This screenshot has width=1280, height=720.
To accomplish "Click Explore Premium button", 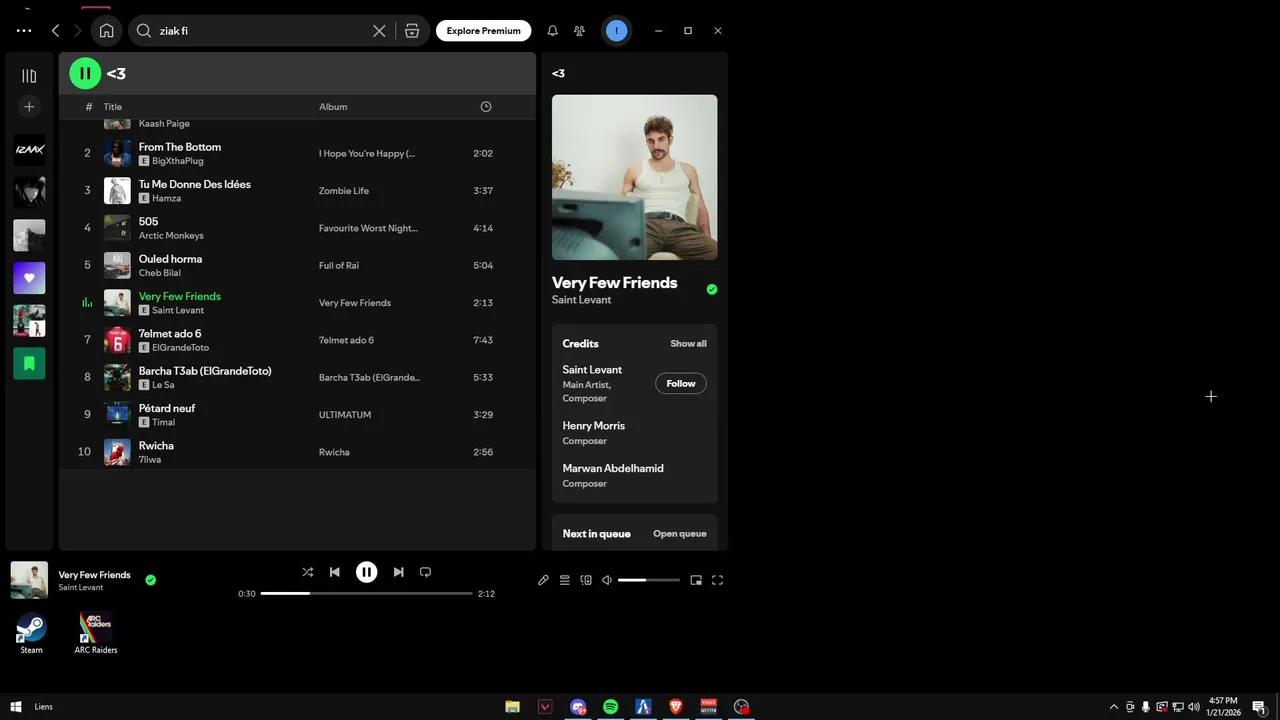I will click(483, 31).
